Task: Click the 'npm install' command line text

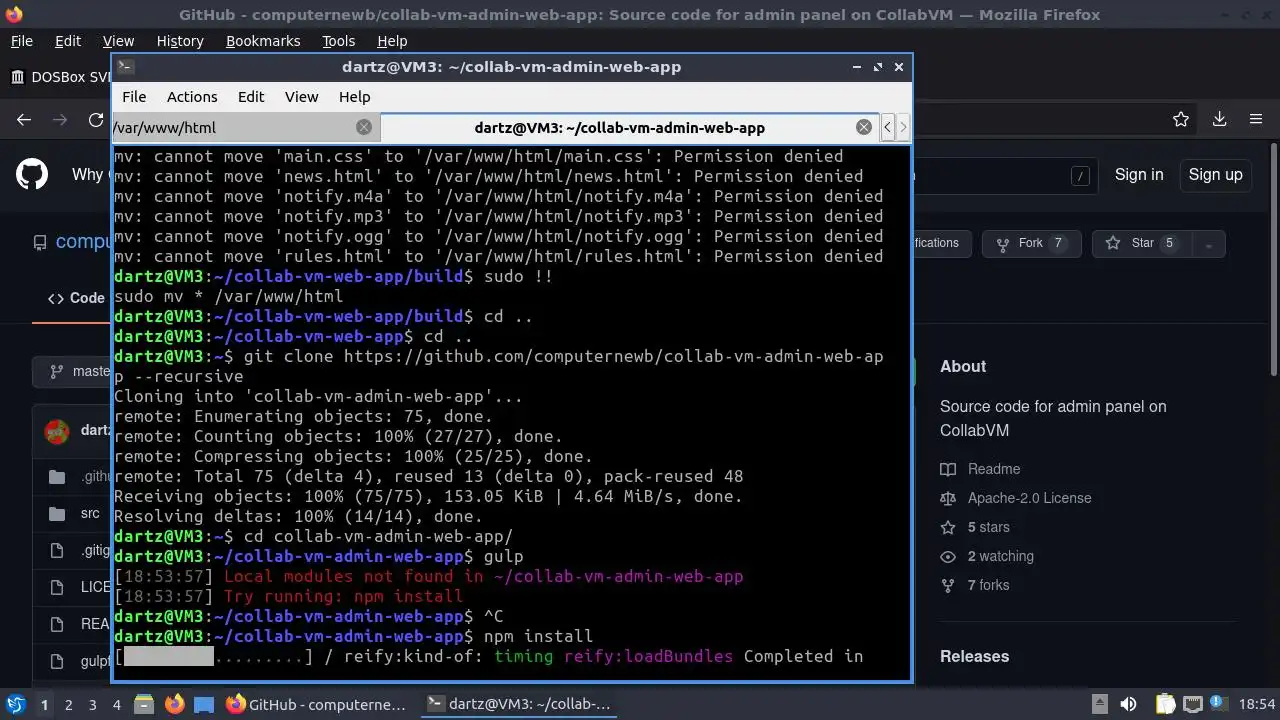Action: coord(538,636)
